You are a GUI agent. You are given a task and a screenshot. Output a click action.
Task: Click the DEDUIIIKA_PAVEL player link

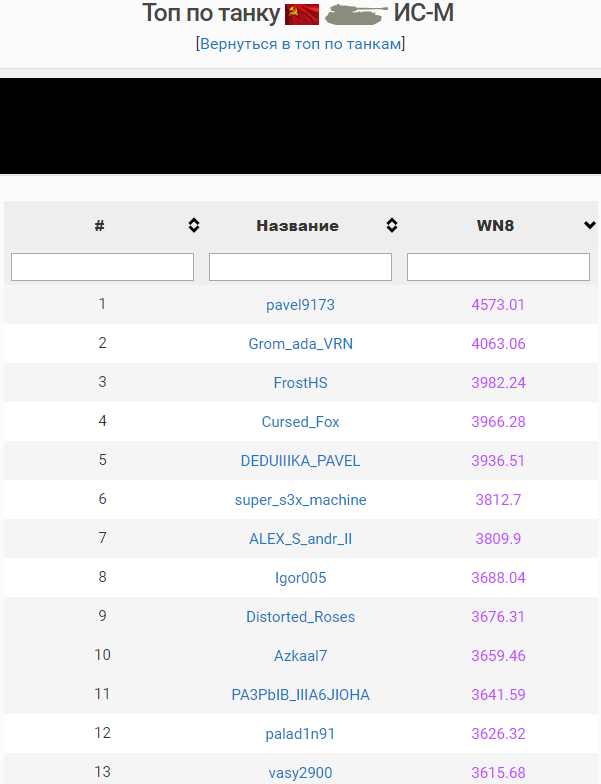pos(300,461)
